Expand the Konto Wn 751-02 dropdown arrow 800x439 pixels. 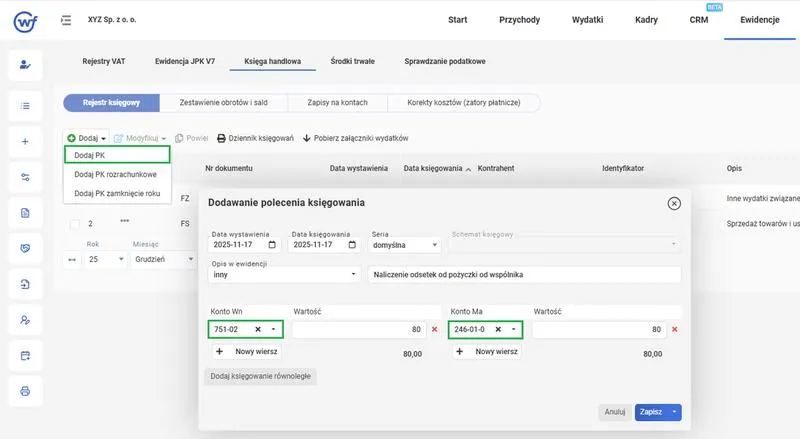click(273, 329)
